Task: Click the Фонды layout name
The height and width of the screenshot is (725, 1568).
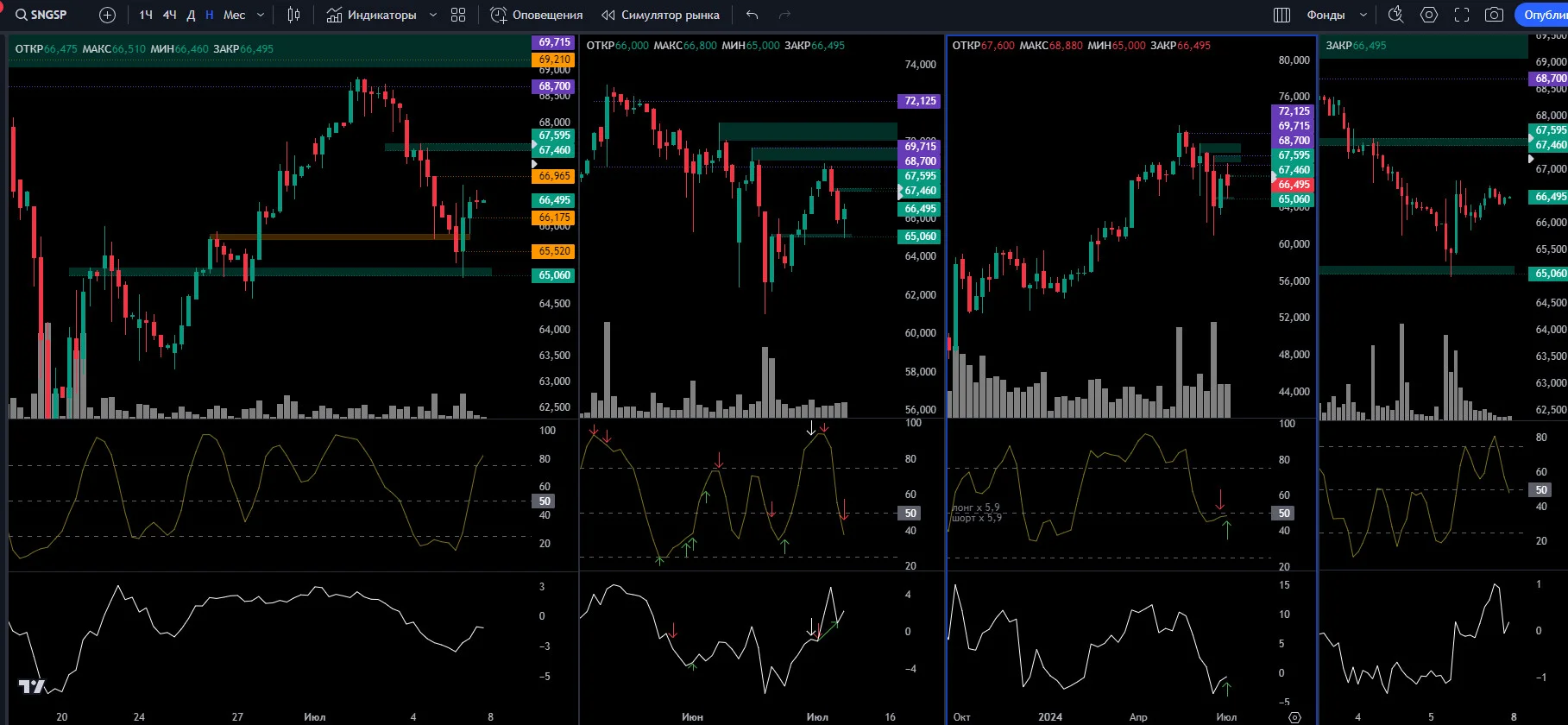Action: tap(1326, 15)
